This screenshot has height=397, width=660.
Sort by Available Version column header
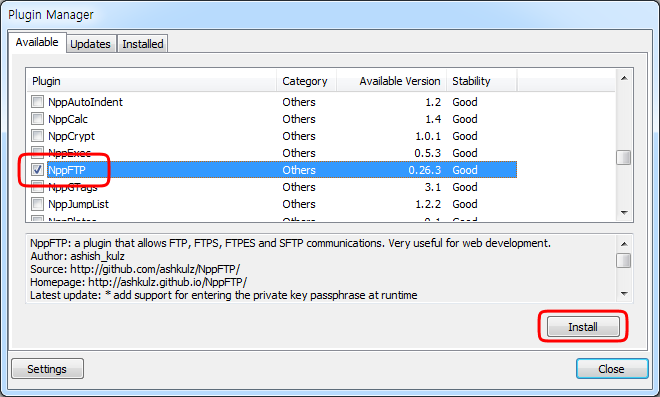pyautogui.click(x=391, y=81)
